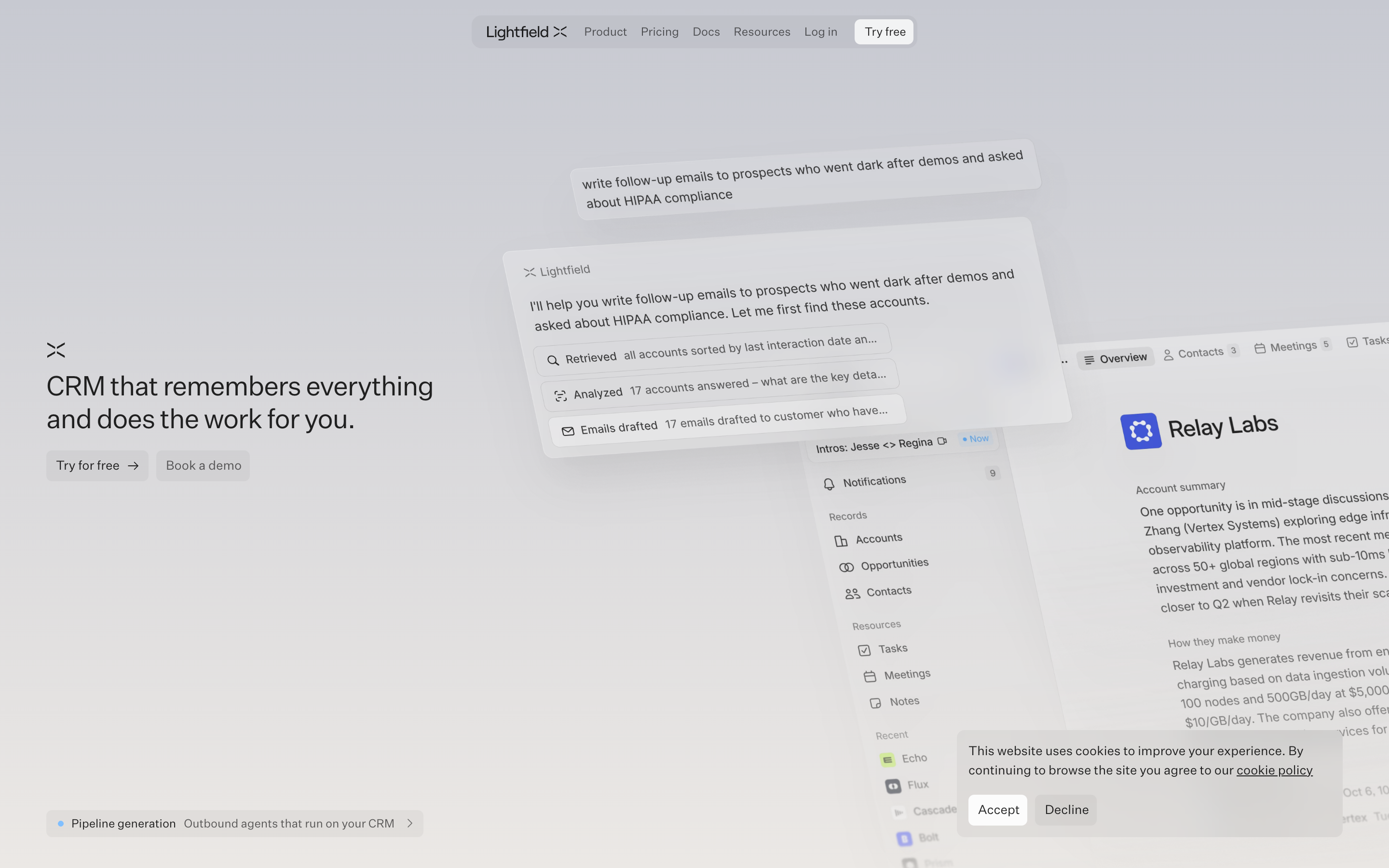1389x868 pixels.
Task: Open the cookie policy link
Action: pyautogui.click(x=1274, y=770)
